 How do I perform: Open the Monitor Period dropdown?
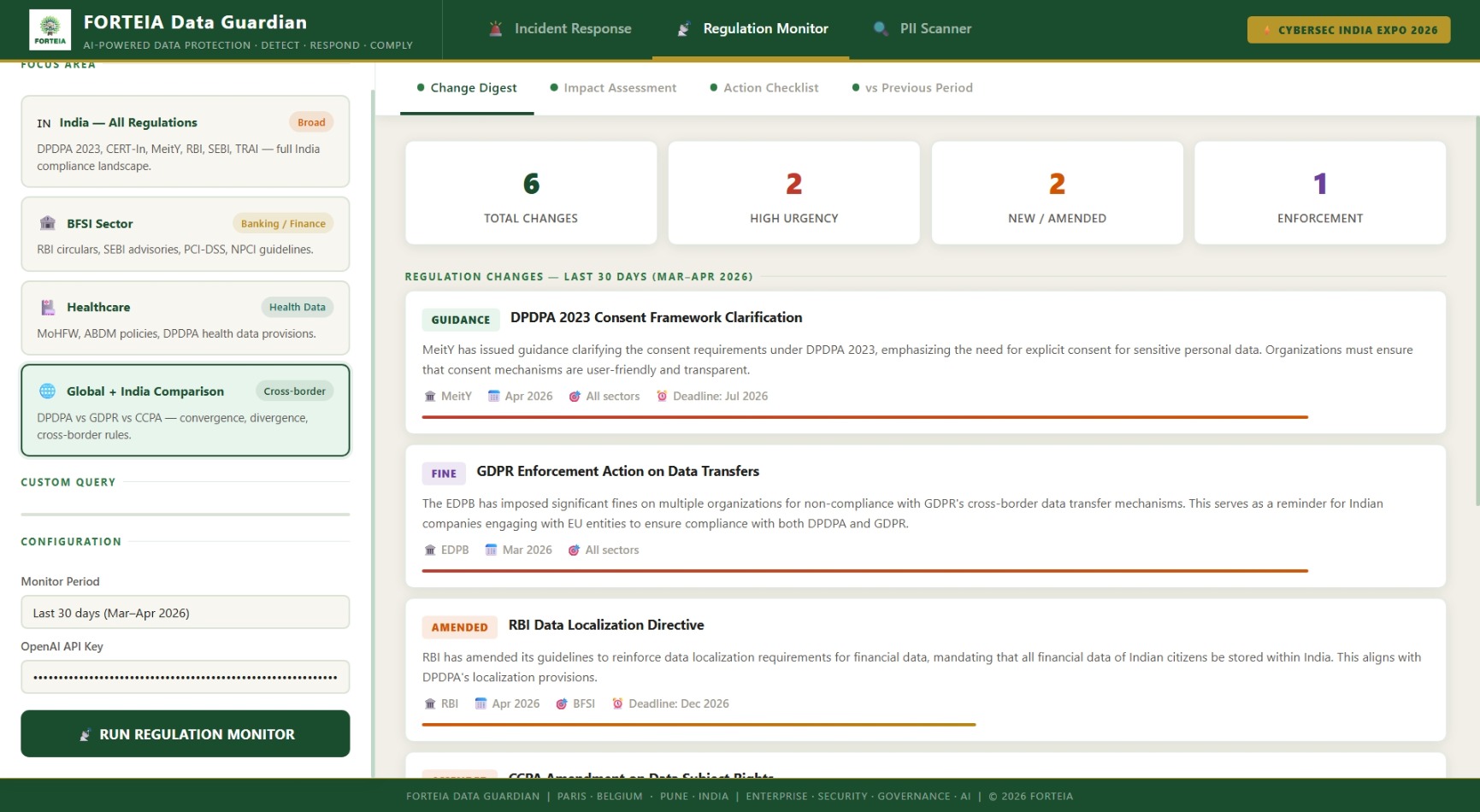click(x=185, y=613)
